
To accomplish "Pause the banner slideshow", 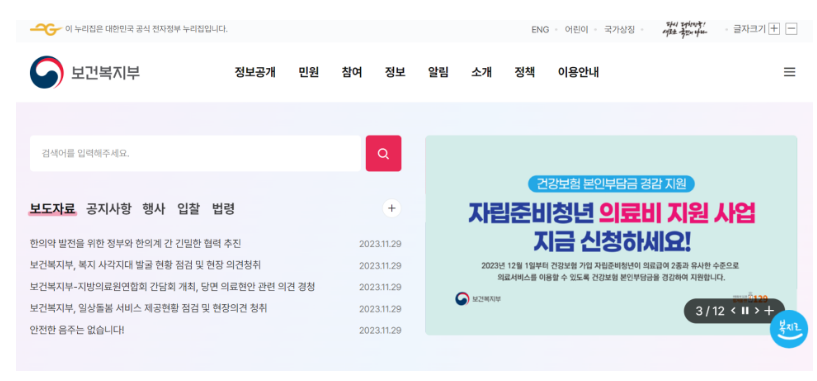I will click(x=745, y=311).
